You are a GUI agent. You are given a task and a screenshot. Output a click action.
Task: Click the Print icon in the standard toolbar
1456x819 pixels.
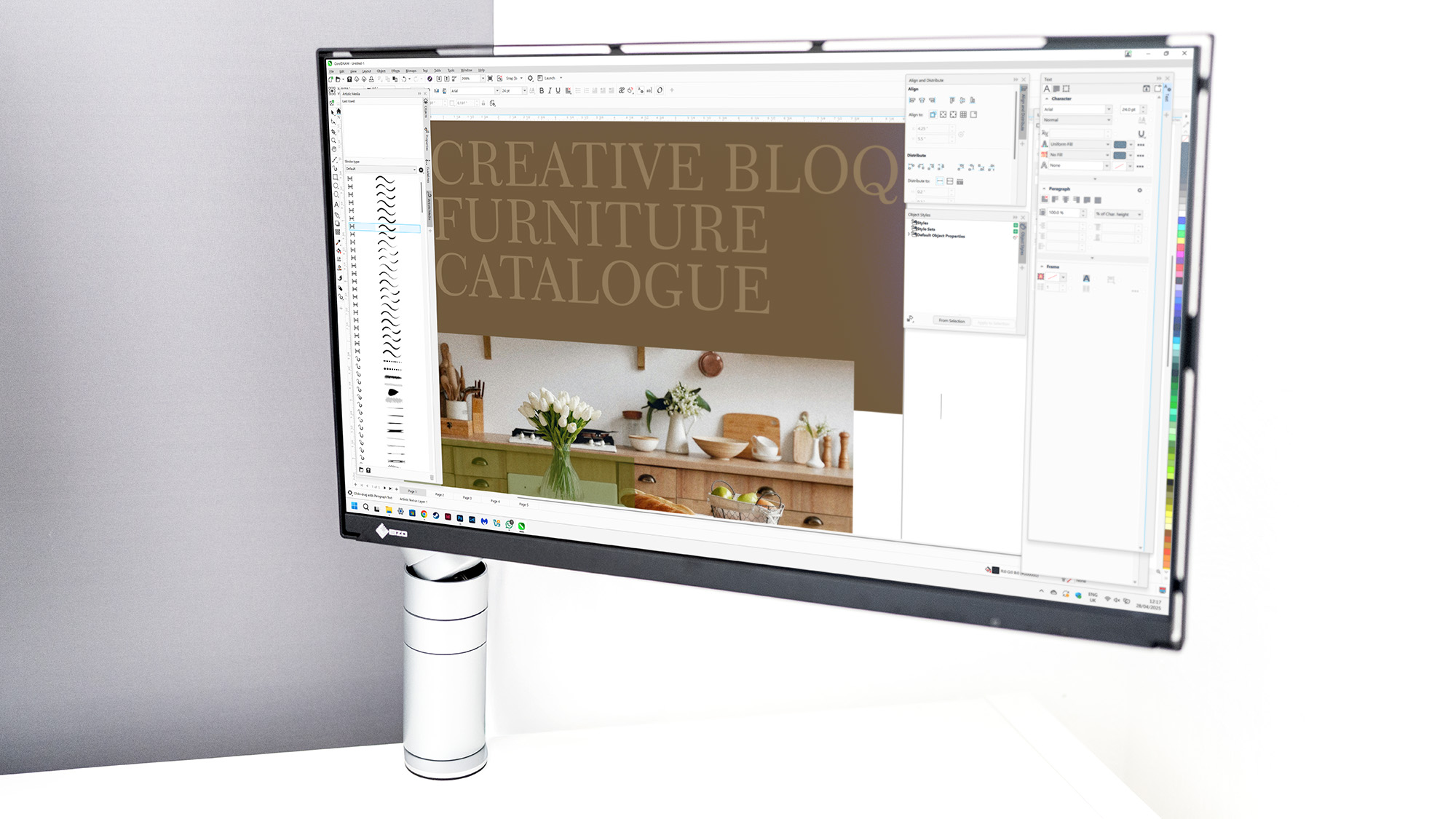372,79
